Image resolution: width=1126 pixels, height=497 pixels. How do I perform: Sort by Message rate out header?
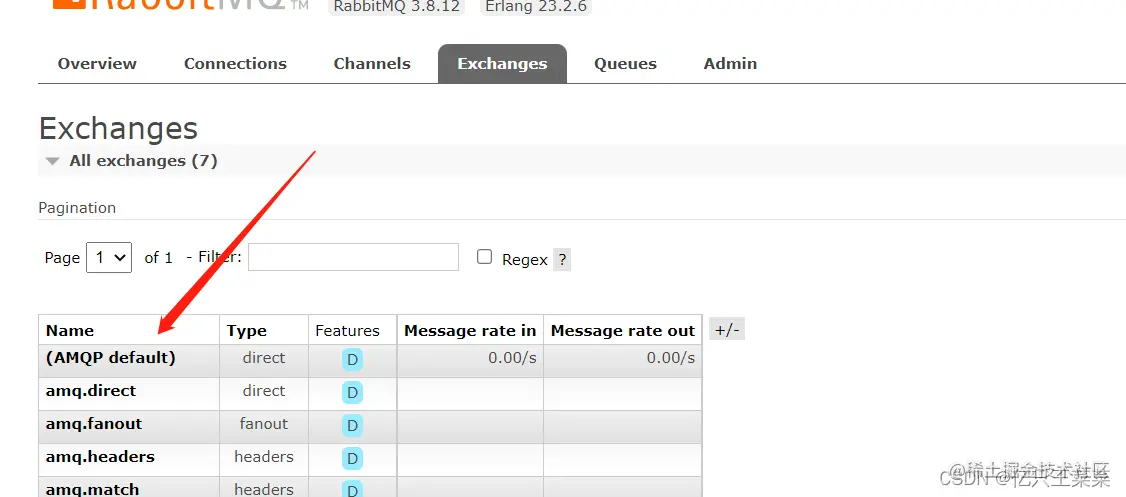tap(623, 330)
